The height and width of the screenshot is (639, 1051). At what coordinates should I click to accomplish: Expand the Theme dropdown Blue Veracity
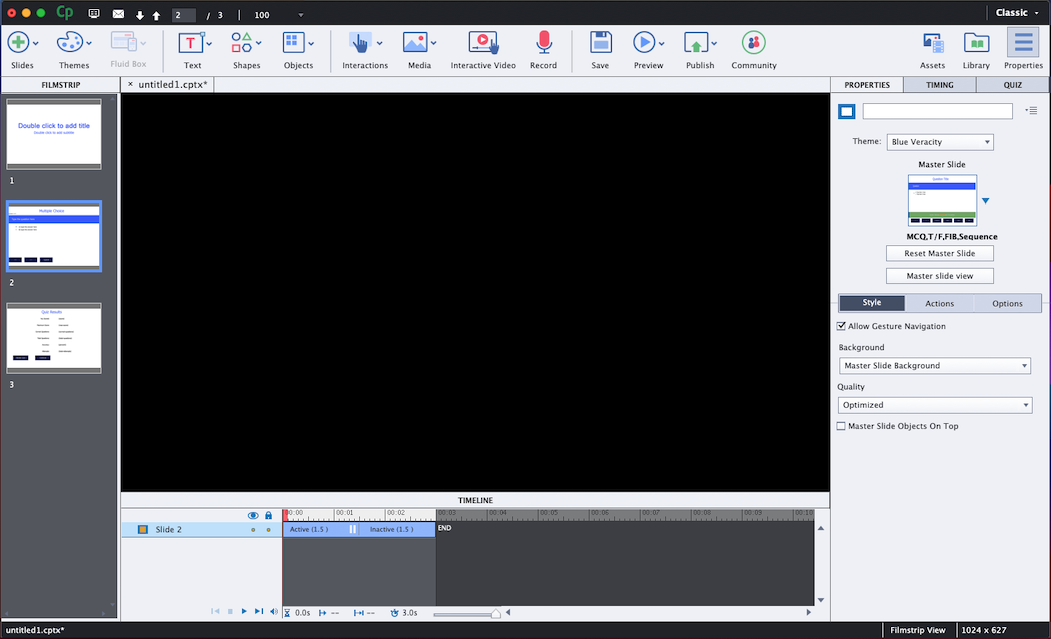939,142
